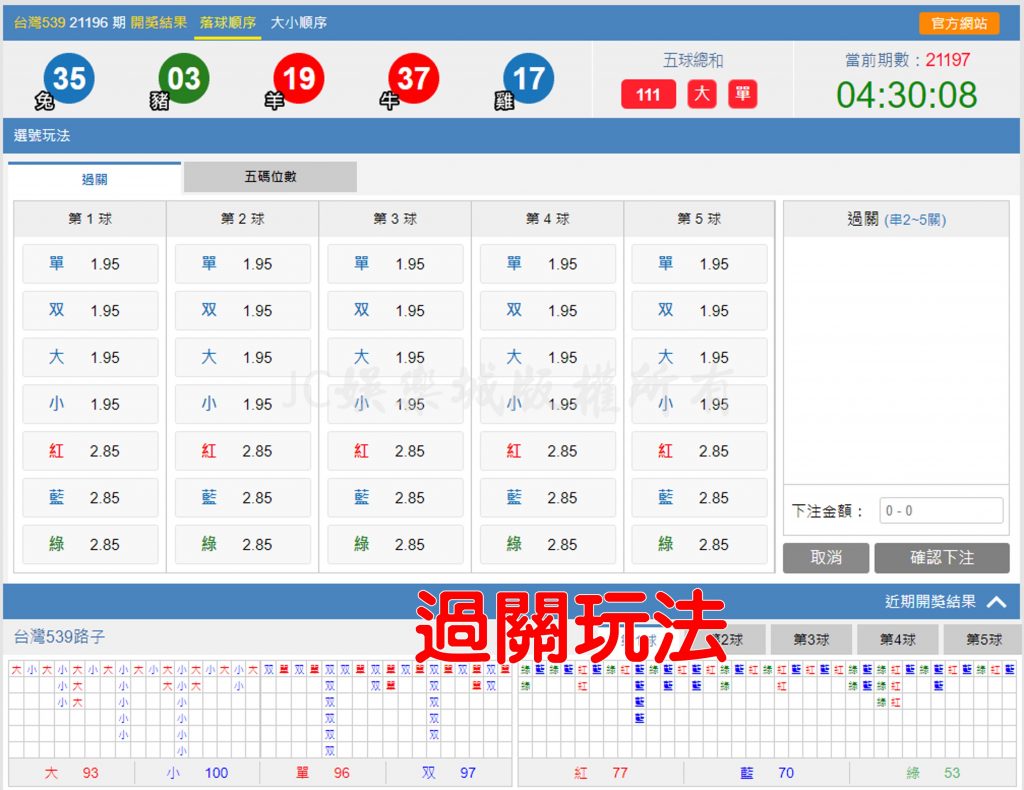Switch to the 大小順序 tab
This screenshot has width=1024, height=790.
click(x=298, y=23)
